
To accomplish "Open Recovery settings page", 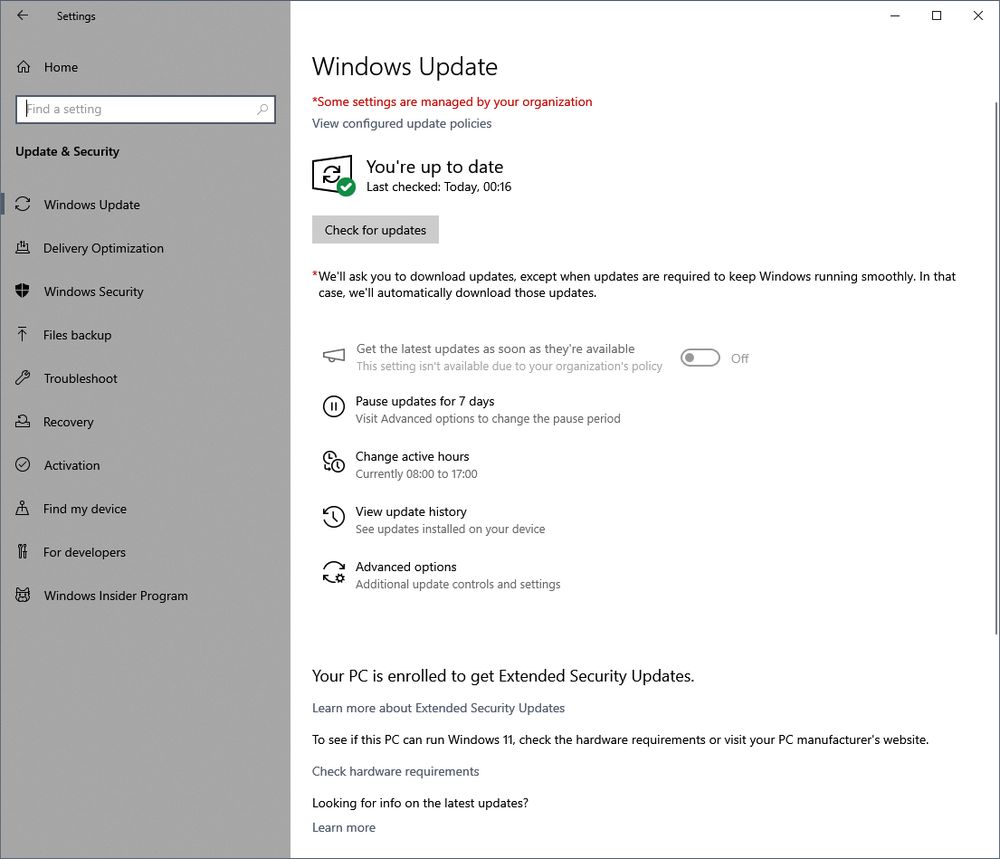I will [x=145, y=421].
